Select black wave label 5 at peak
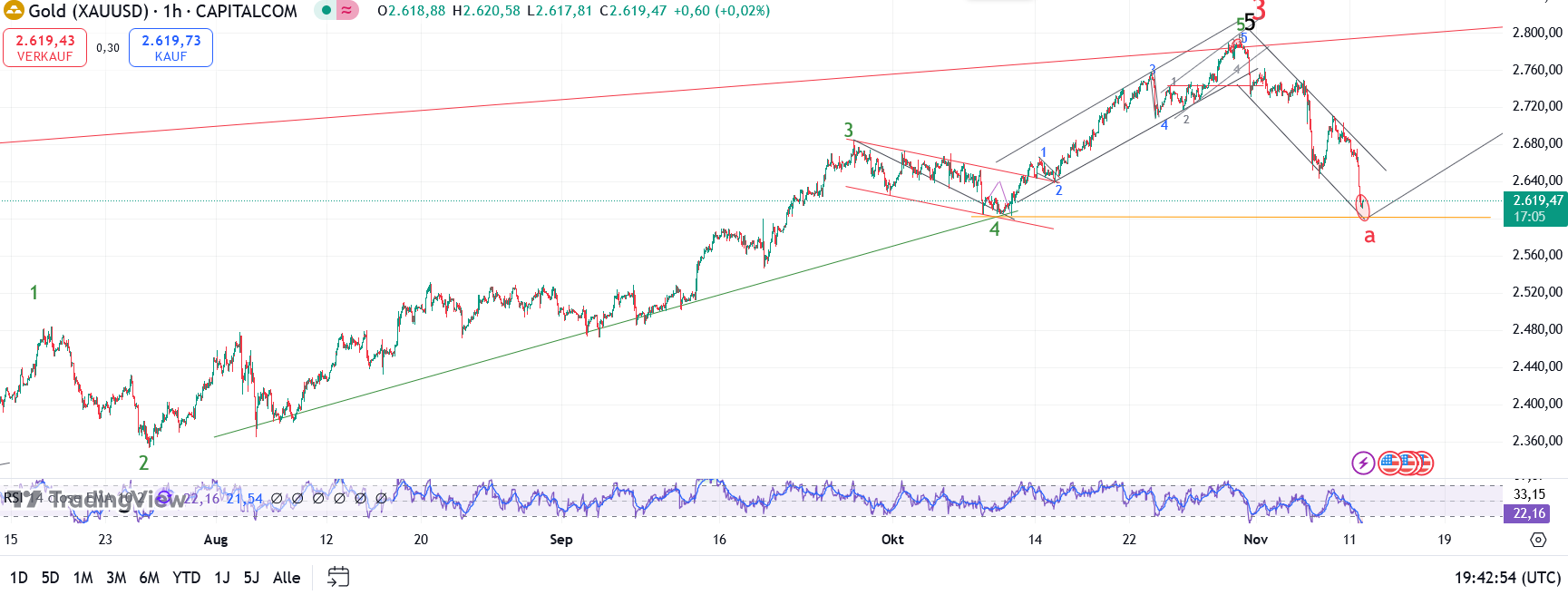 coord(1250,23)
